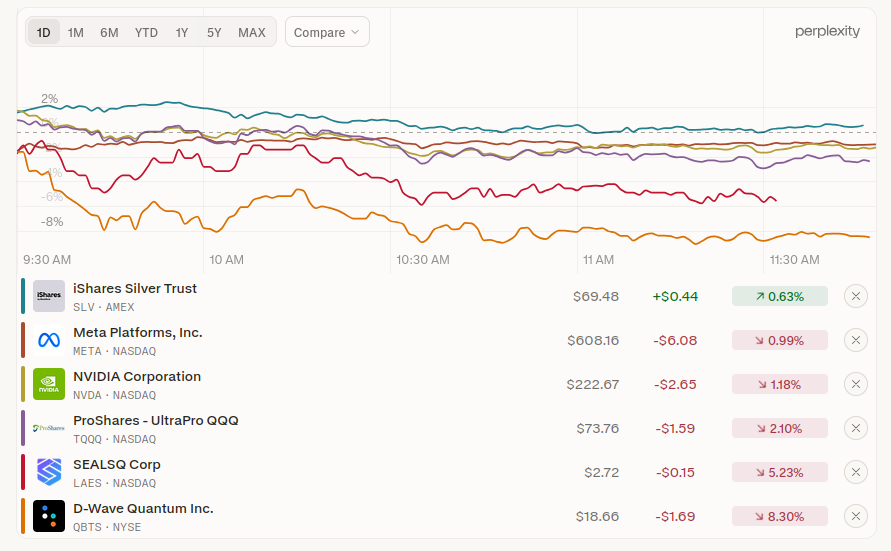The width and height of the screenshot is (891, 551).
Task: Open the Compare dropdown
Action: point(327,32)
